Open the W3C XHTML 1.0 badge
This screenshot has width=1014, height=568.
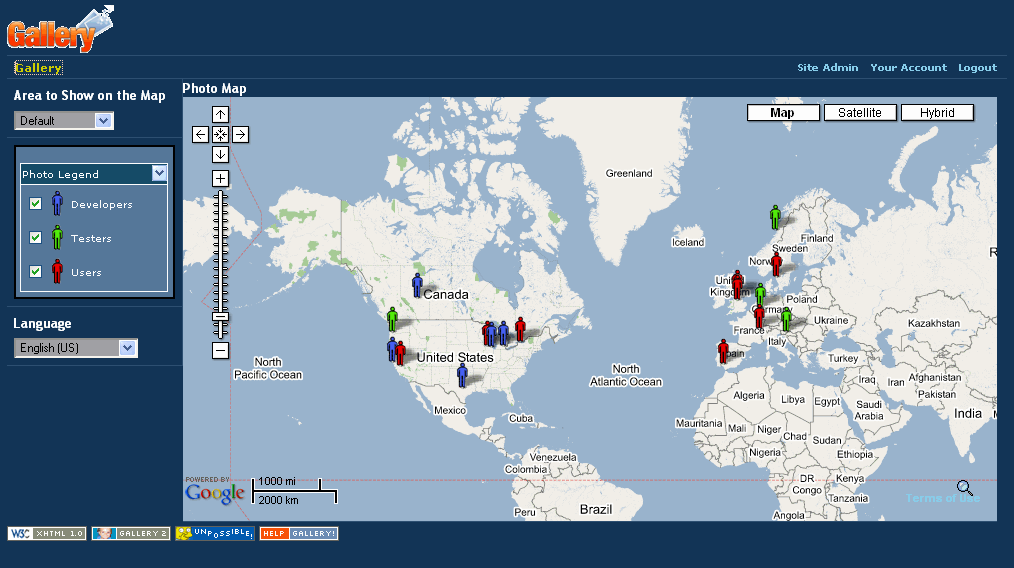click(x=47, y=533)
